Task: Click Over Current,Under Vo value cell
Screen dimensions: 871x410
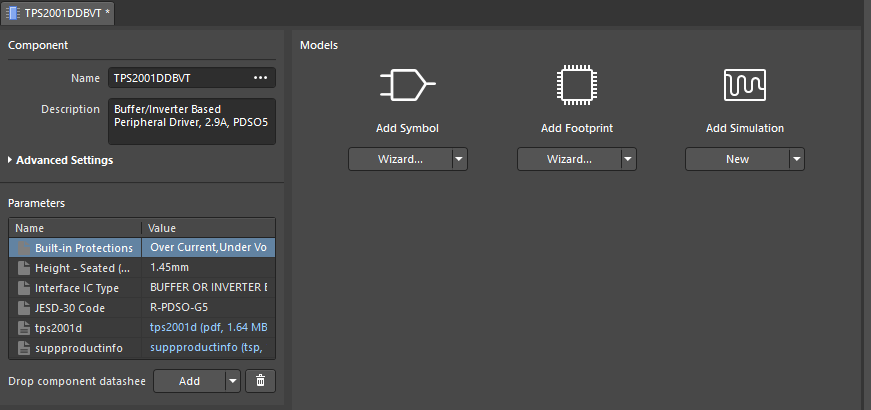Action: click(x=208, y=247)
